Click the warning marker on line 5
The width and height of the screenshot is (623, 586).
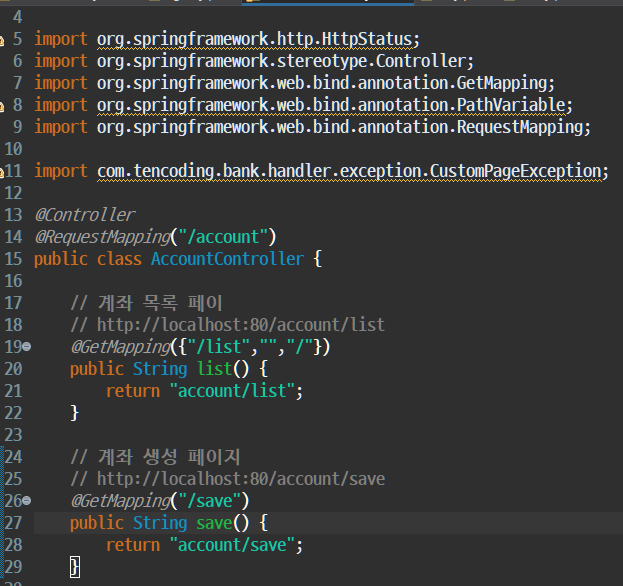(2, 41)
